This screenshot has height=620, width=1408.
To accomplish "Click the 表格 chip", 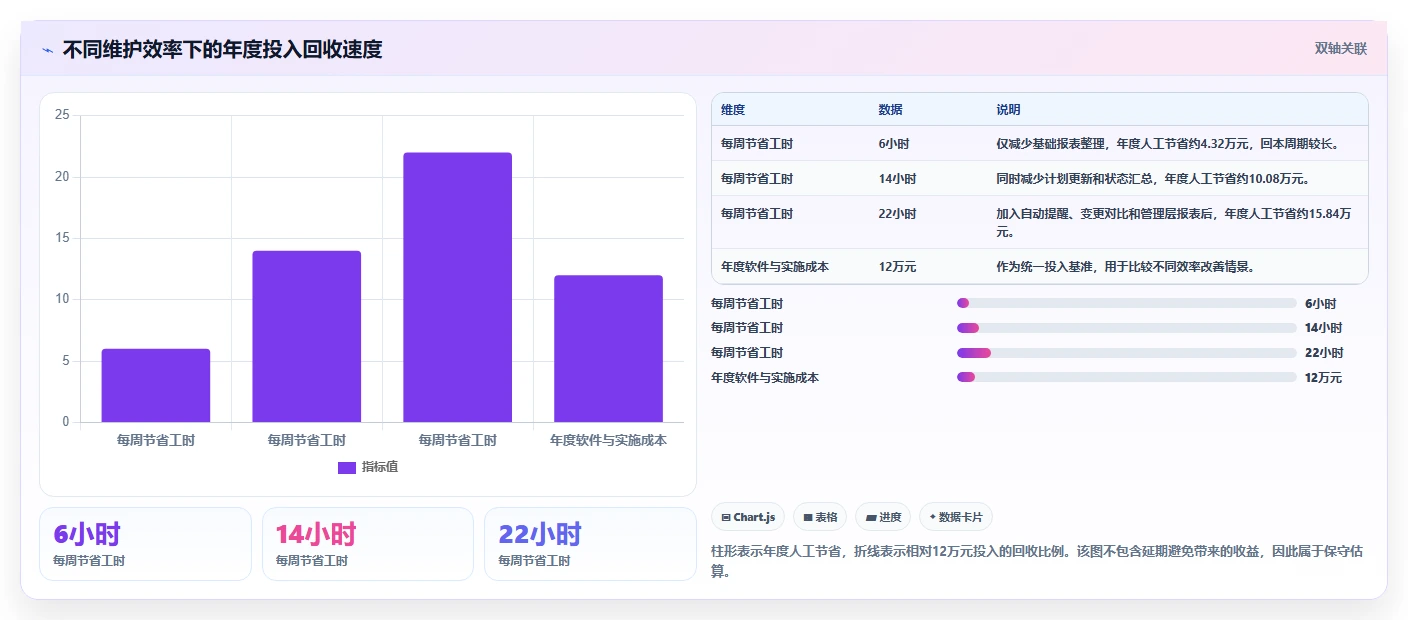I will 820,517.
